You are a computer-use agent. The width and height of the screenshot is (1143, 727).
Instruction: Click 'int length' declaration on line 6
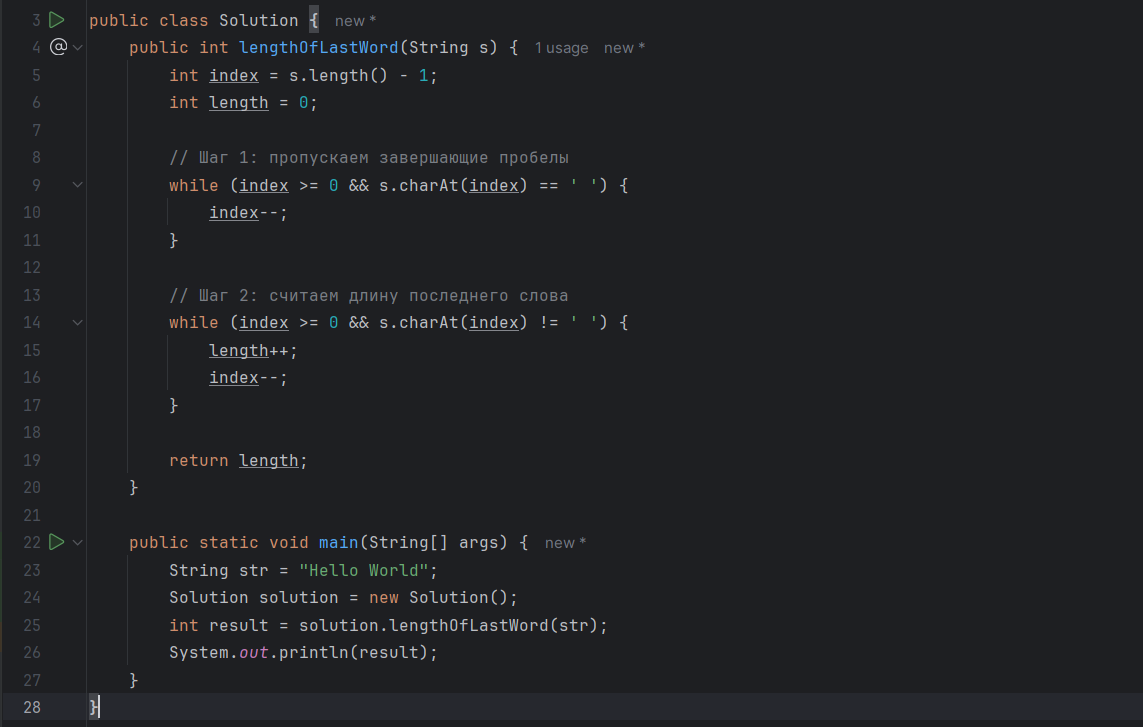[x=219, y=103]
